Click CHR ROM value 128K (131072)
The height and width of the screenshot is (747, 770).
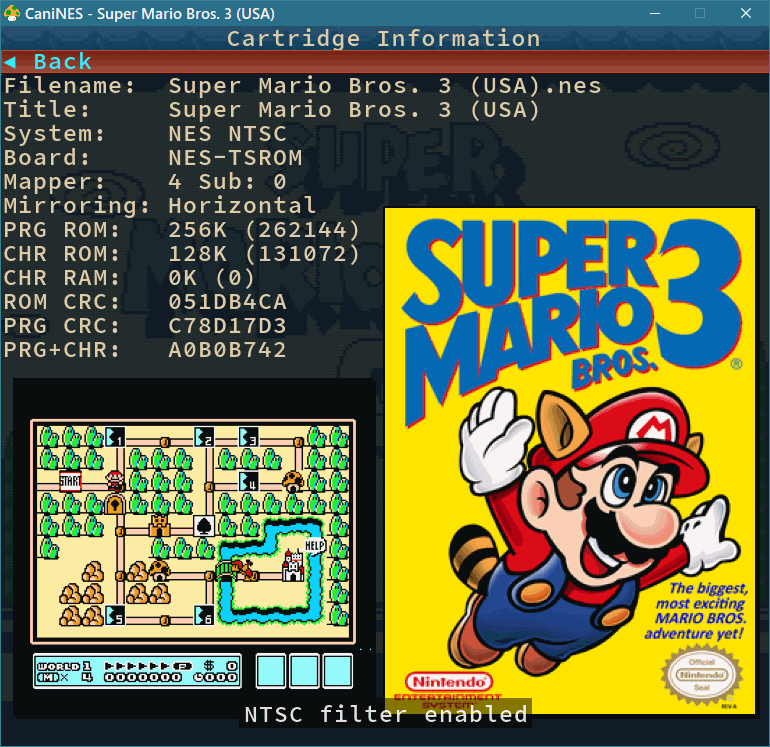coord(264,254)
